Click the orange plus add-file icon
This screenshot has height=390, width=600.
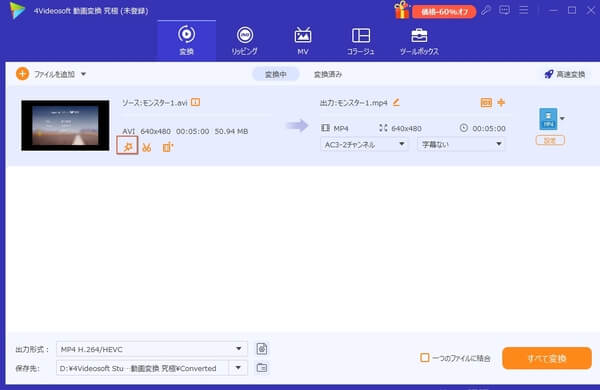pyautogui.click(x=23, y=74)
